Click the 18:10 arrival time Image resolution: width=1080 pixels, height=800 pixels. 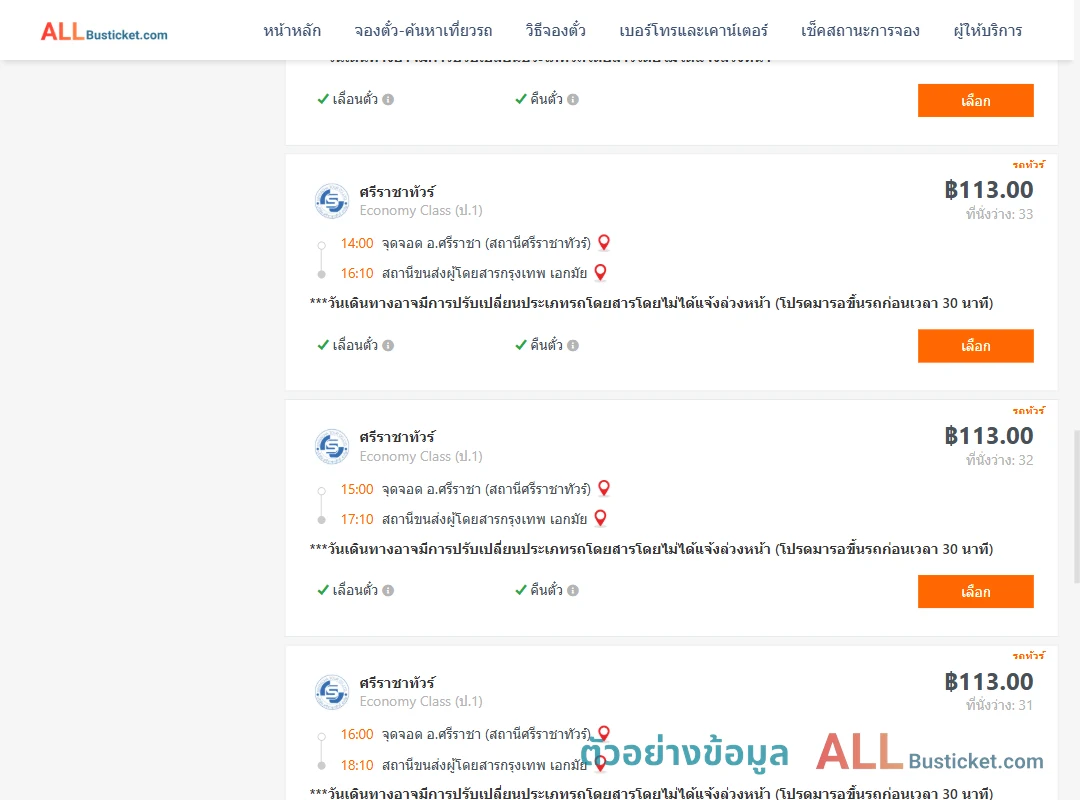coord(357,766)
